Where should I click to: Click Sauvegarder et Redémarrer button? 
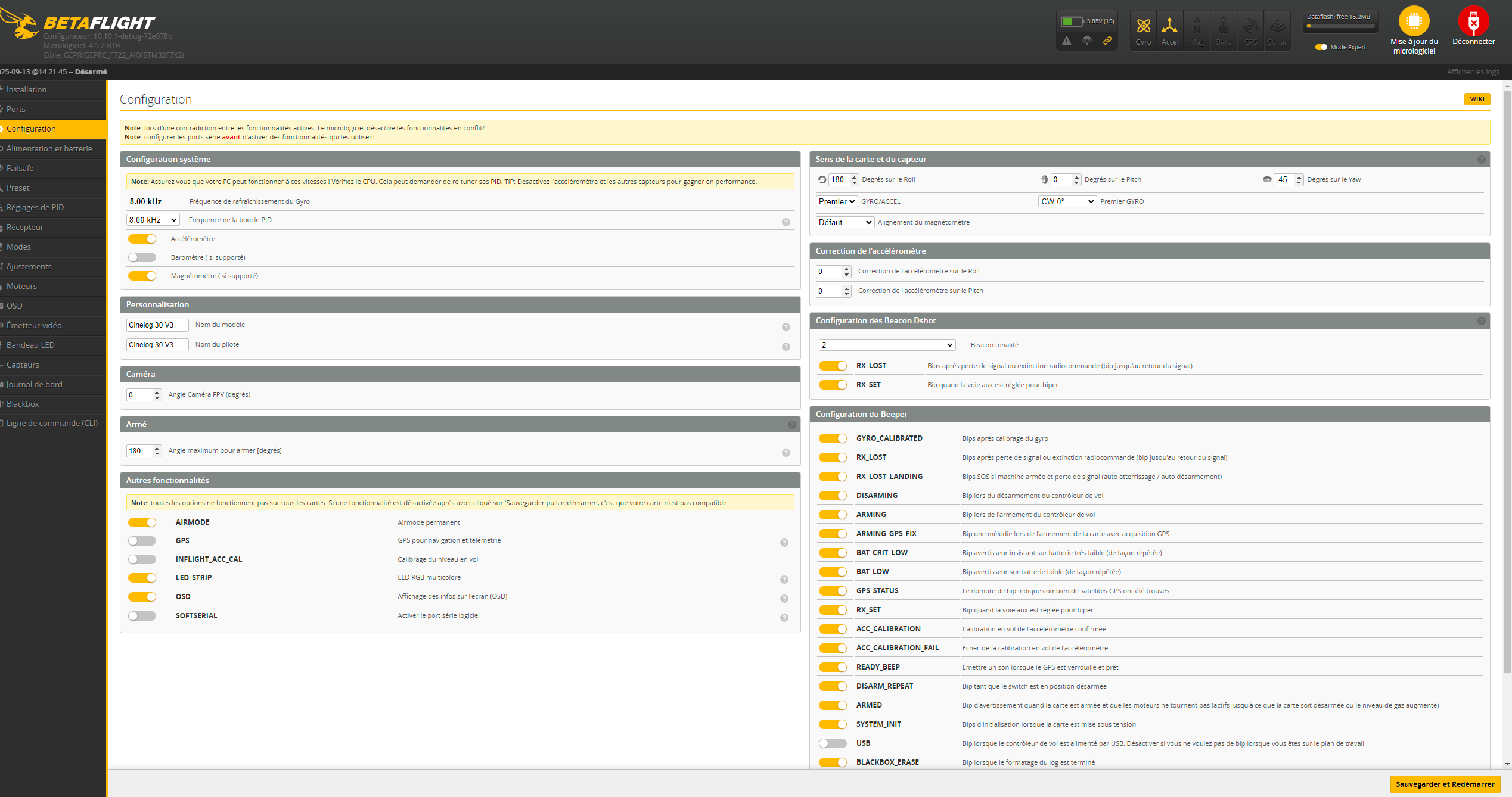[1445, 784]
